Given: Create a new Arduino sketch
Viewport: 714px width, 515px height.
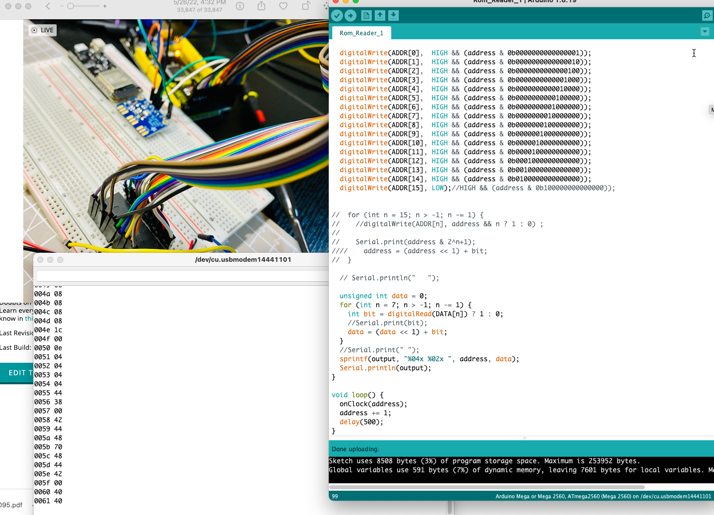Looking at the screenshot, I should [366, 16].
